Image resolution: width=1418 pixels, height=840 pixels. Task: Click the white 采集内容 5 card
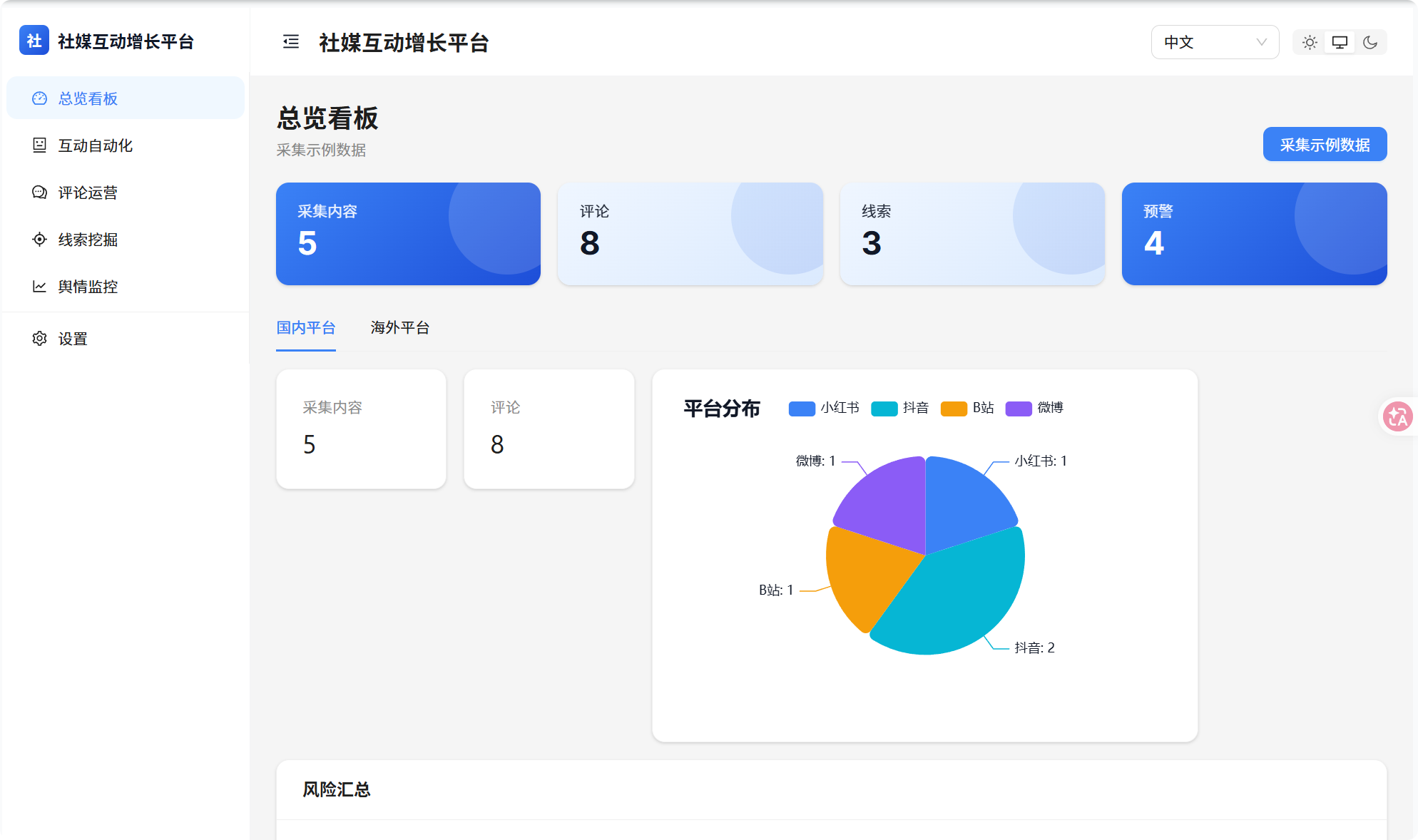[362, 429]
